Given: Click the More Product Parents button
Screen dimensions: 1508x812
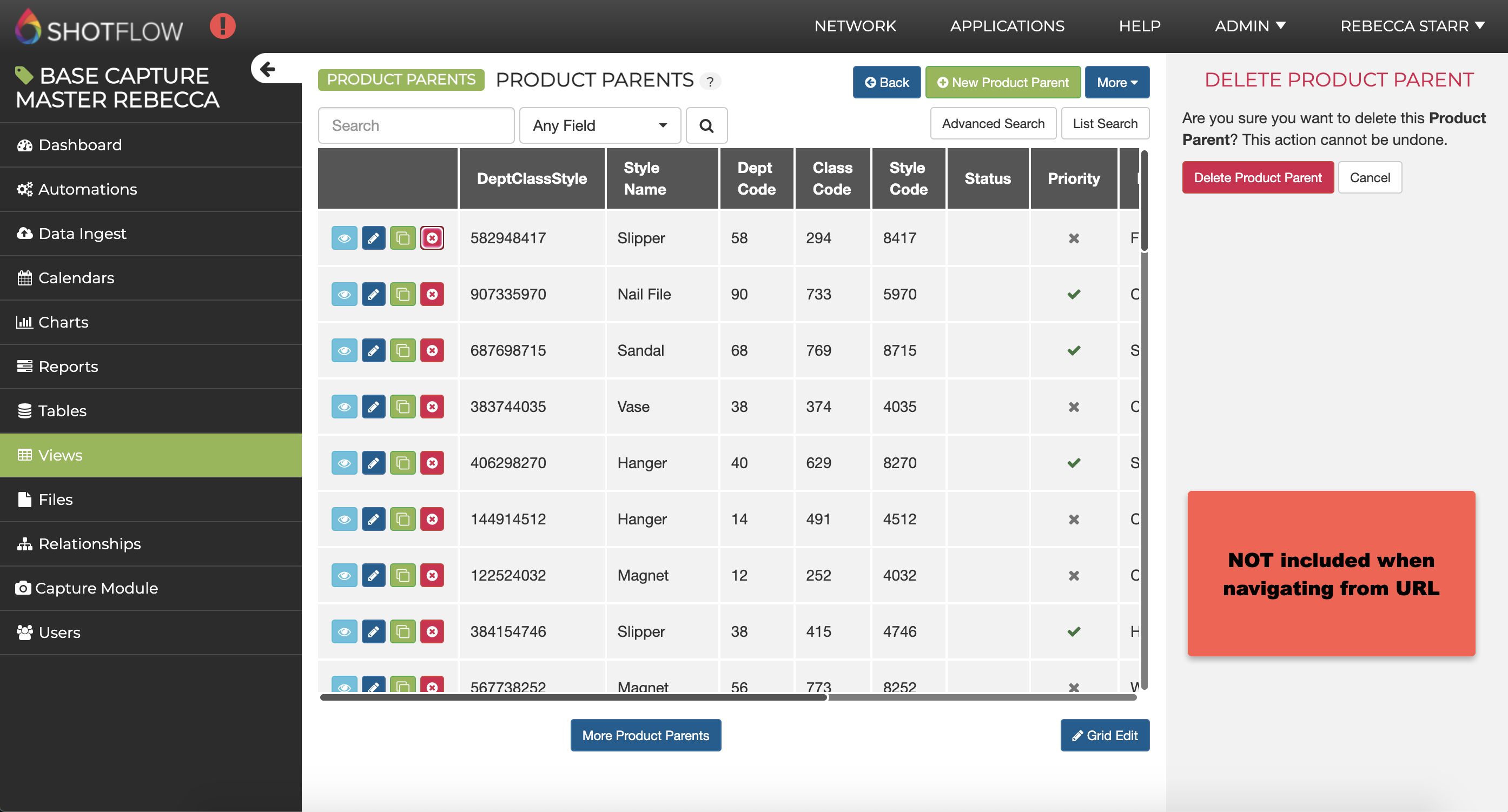Looking at the screenshot, I should pyautogui.click(x=645, y=735).
